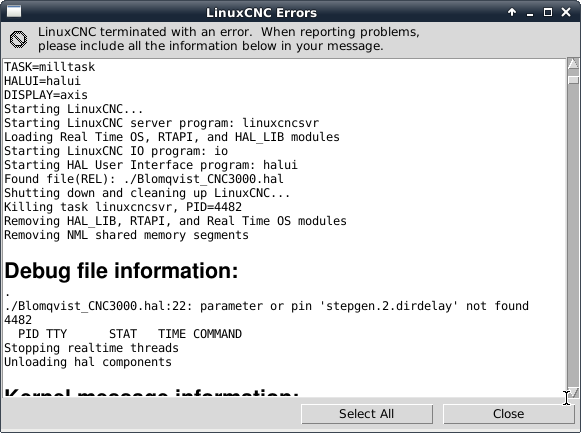Click the 'stepgen.2.dirdelay' not found error line
The image size is (581, 433).
pyautogui.click(x=266, y=306)
